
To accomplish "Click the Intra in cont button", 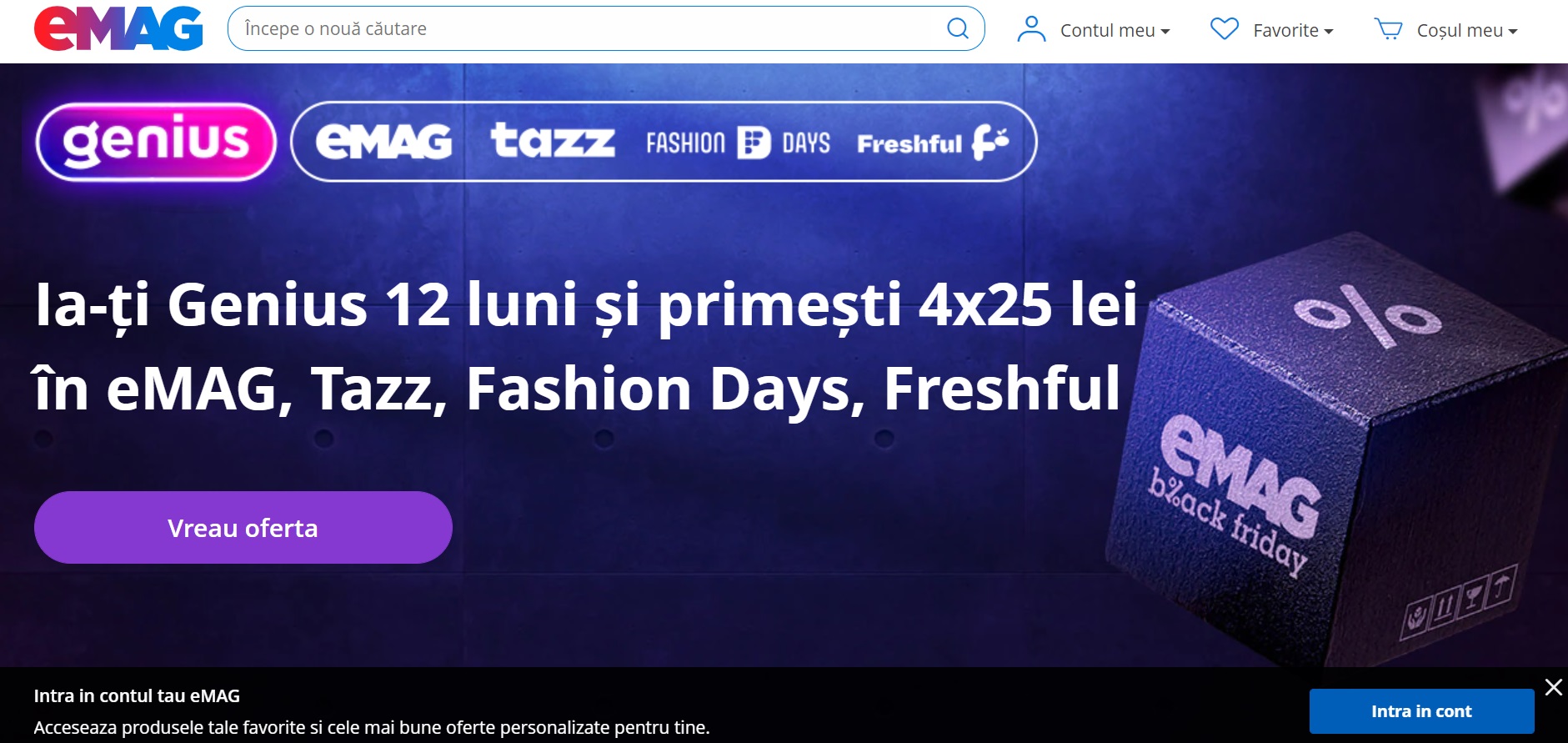I will 1421,711.
